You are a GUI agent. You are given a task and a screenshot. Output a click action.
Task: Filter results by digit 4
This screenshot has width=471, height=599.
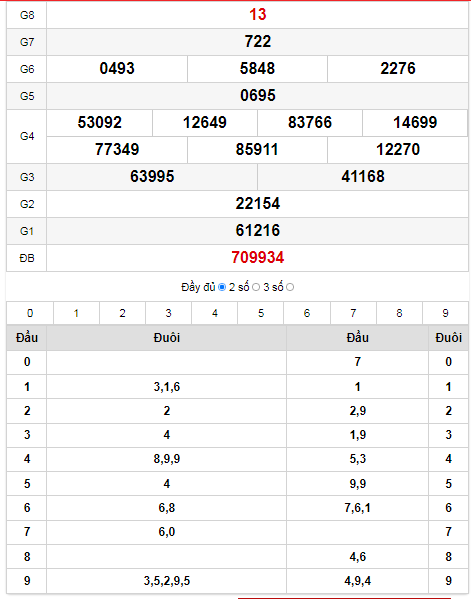(x=215, y=313)
